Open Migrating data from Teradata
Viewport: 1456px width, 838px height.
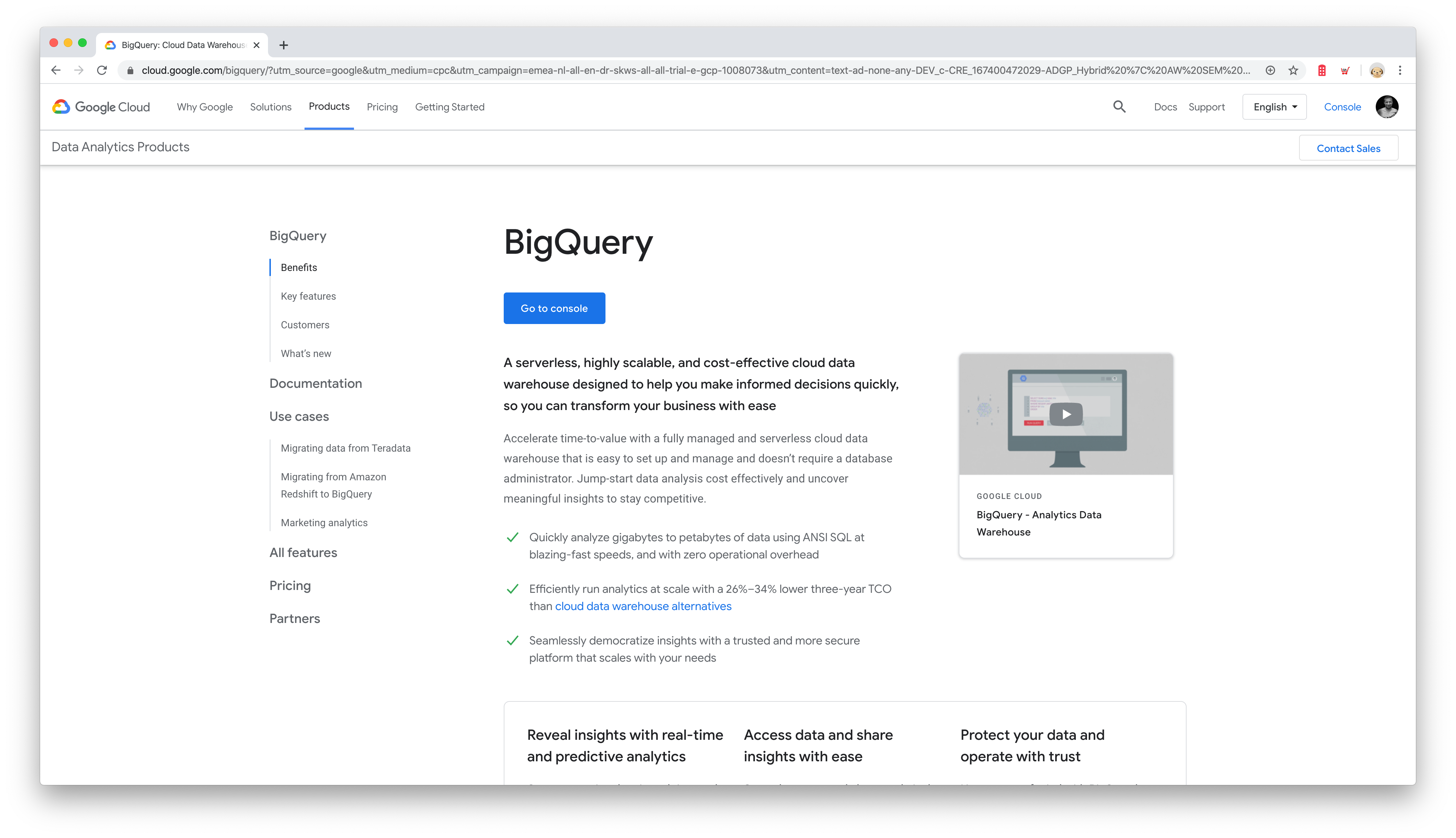pyautogui.click(x=345, y=448)
